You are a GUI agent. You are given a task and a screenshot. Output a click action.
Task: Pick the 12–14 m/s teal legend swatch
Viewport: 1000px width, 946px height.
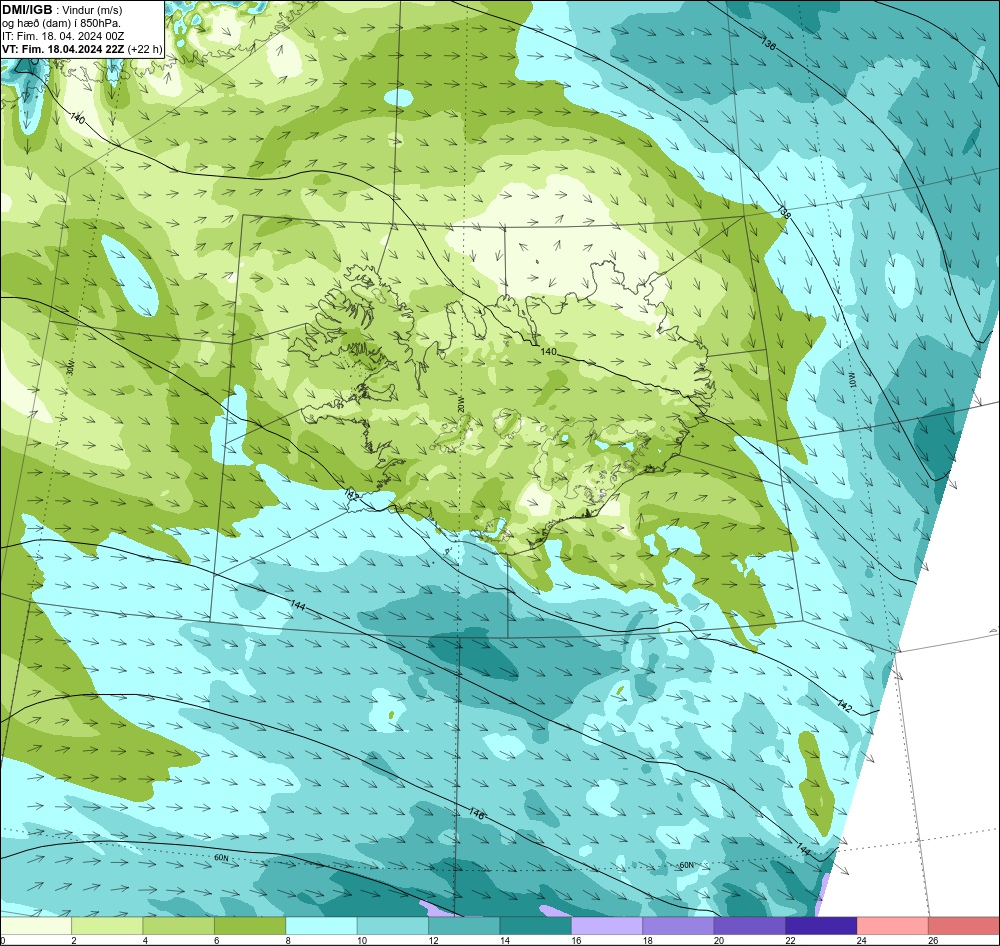(464, 925)
